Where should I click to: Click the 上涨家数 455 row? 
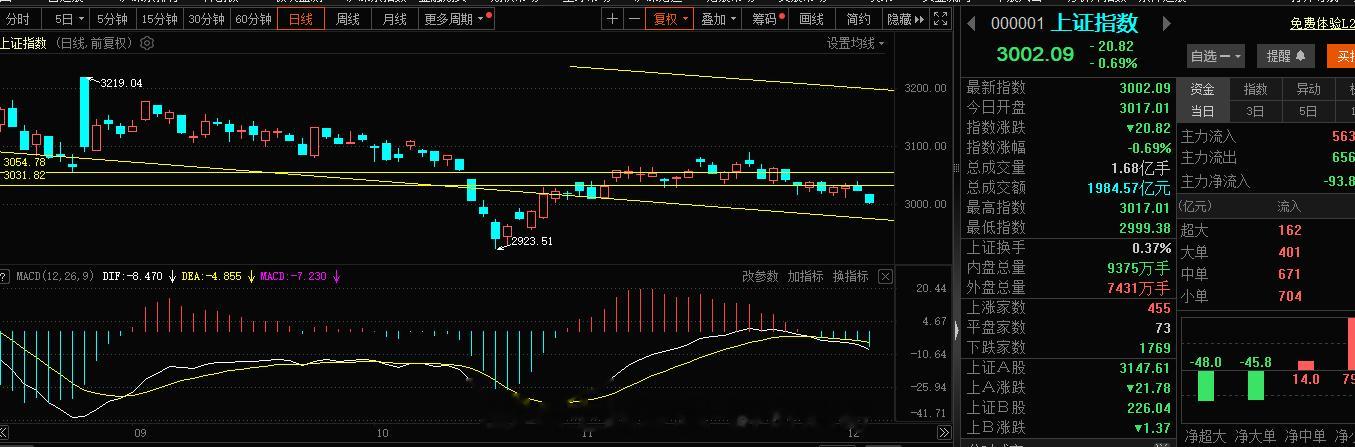1067,308
